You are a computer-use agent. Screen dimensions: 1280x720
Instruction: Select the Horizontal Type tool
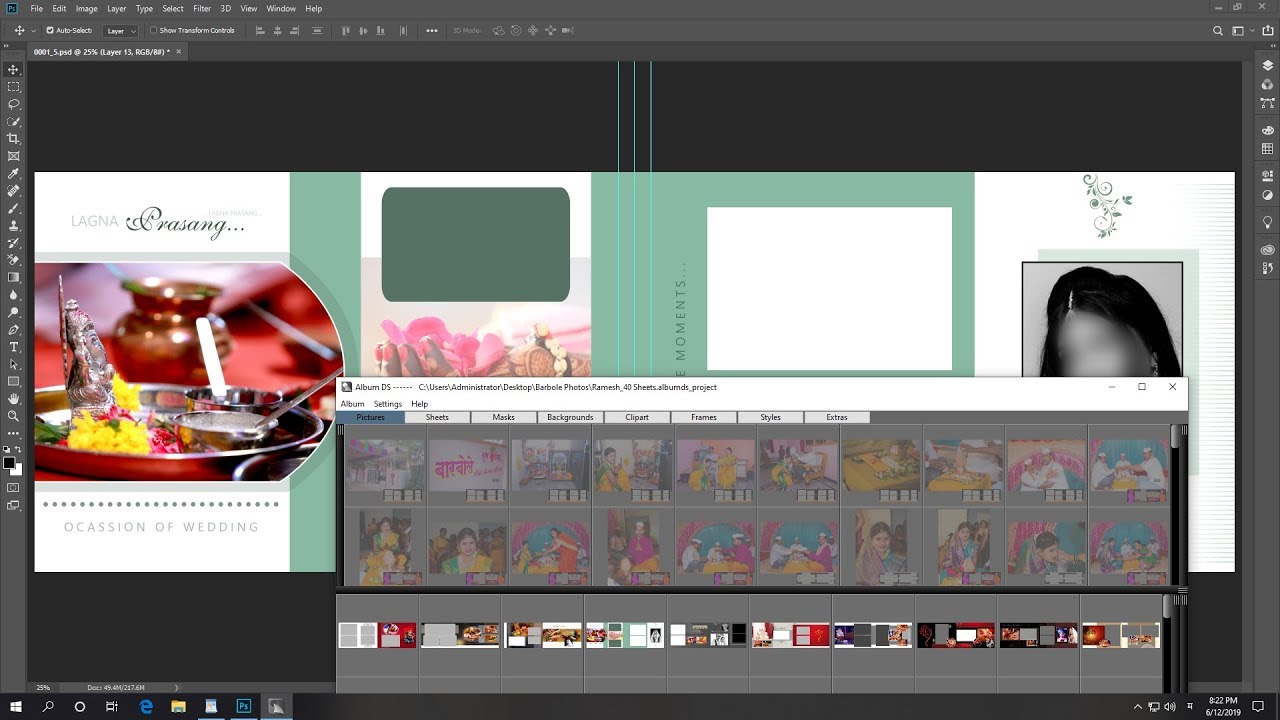point(13,347)
